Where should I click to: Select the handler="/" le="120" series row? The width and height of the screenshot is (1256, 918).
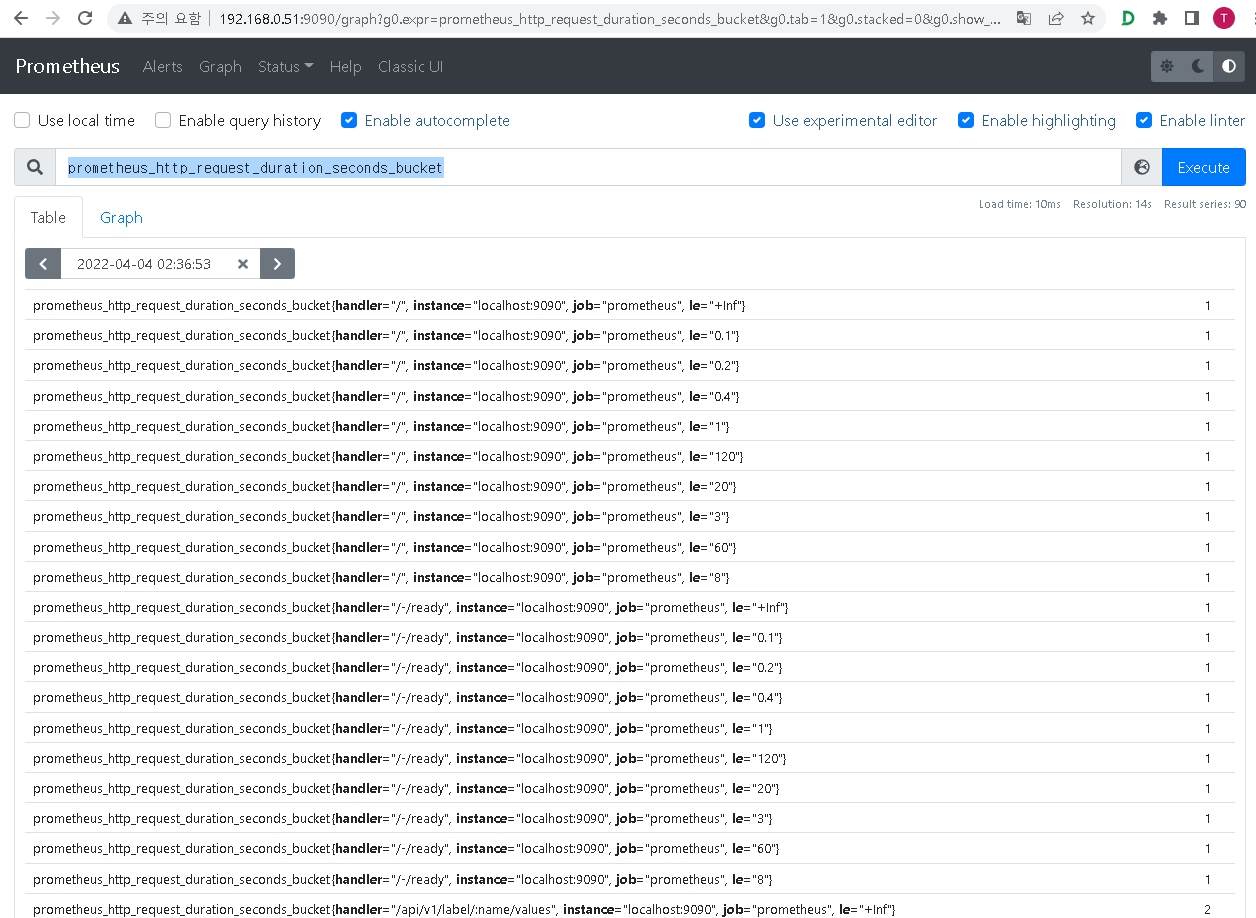click(630, 456)
